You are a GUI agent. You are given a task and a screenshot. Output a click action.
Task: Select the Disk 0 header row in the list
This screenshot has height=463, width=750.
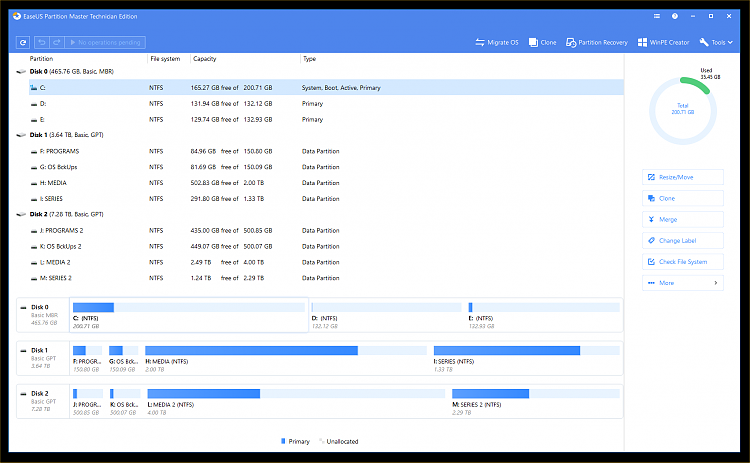point(320,72)
